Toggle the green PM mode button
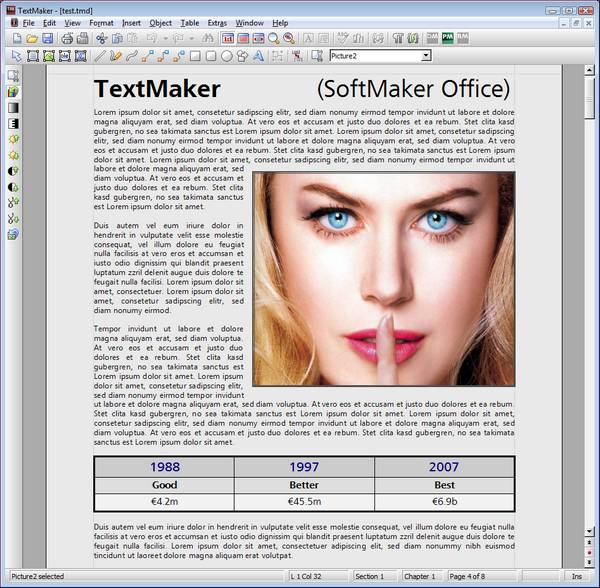Screen dimensions: 600x588 coord(449,38)
